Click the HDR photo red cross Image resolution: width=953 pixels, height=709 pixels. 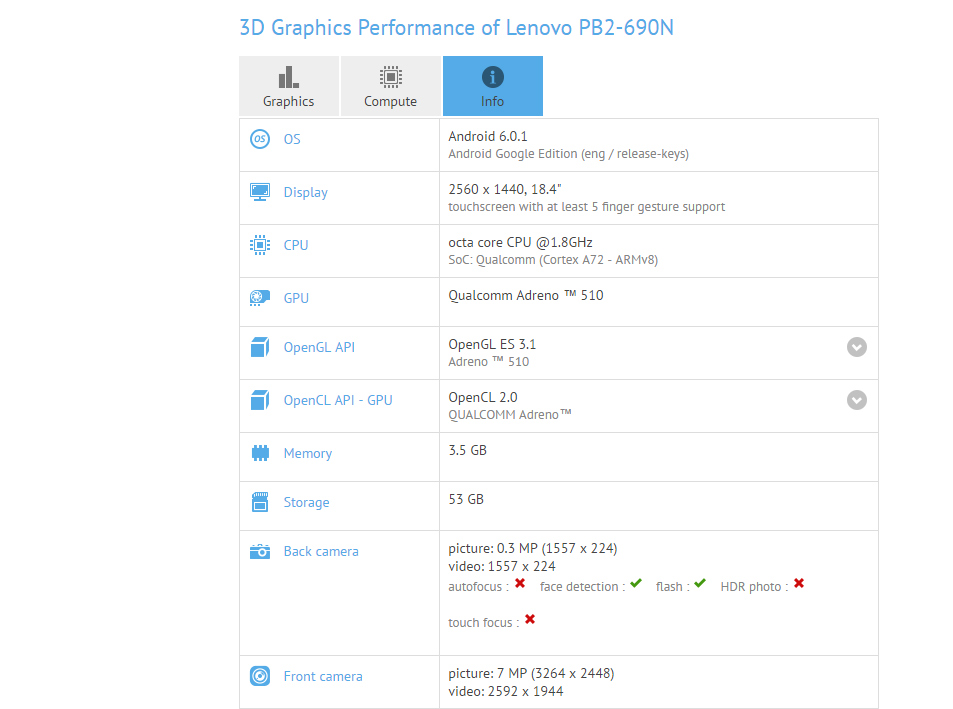(x=799, y=584)
